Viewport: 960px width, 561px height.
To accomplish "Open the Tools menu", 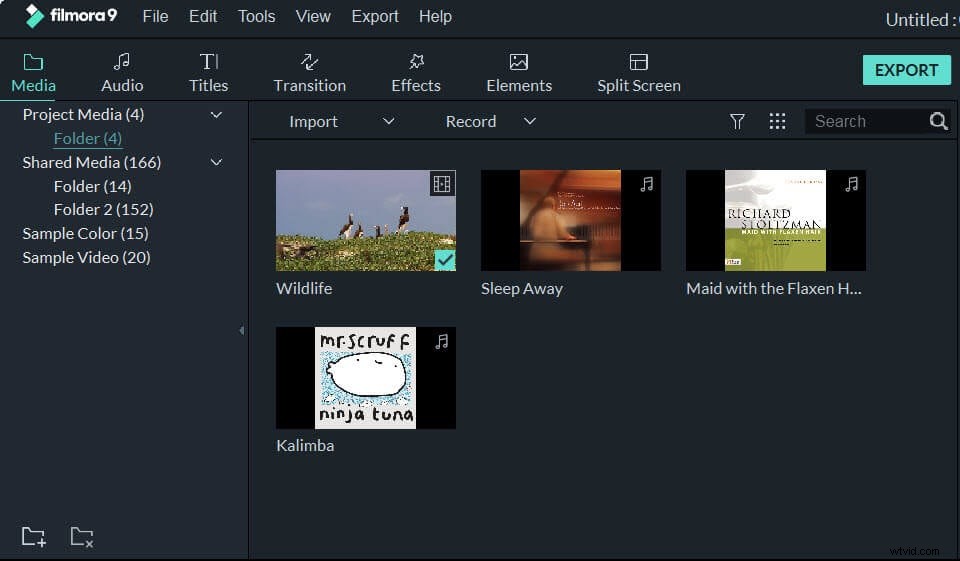I will 257,17.
